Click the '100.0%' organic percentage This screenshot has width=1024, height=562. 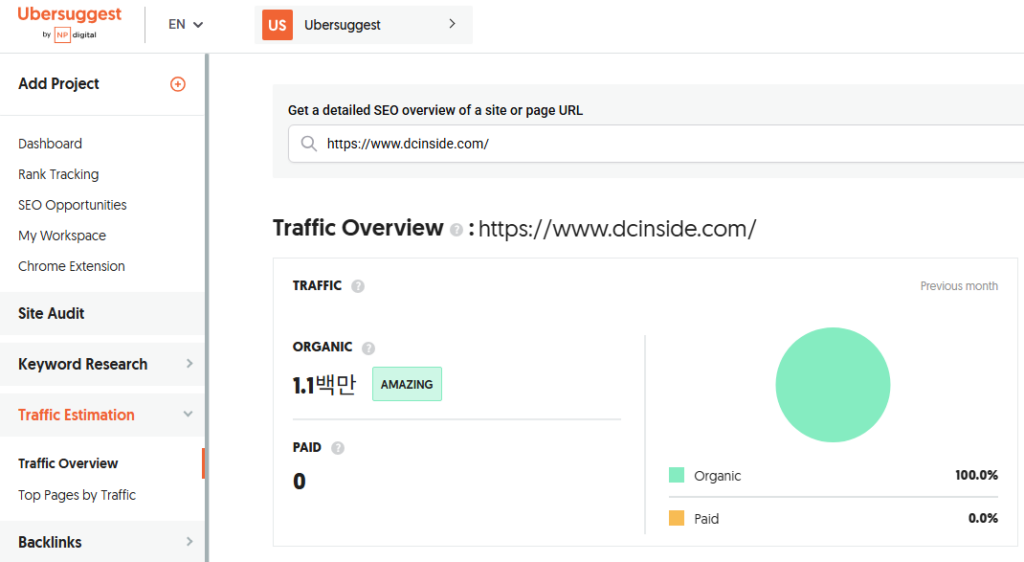(x=976, y=475)
